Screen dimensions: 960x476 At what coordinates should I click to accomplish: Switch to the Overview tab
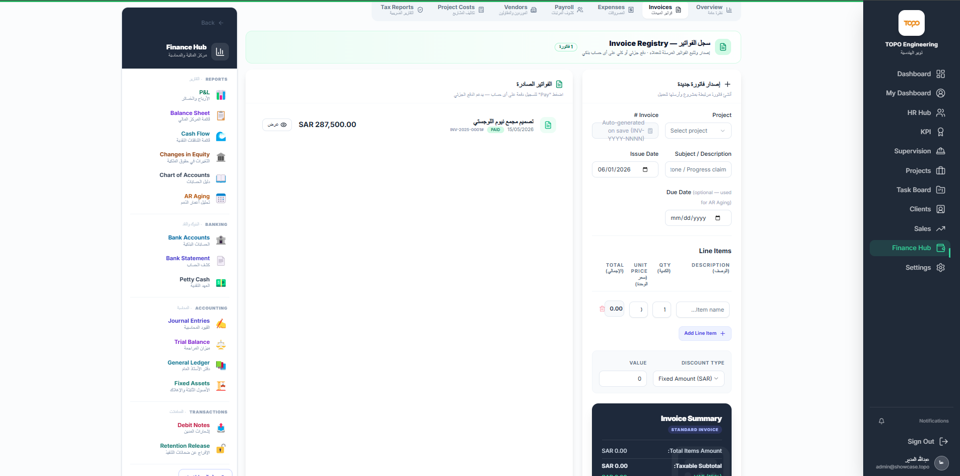(713, 9)
